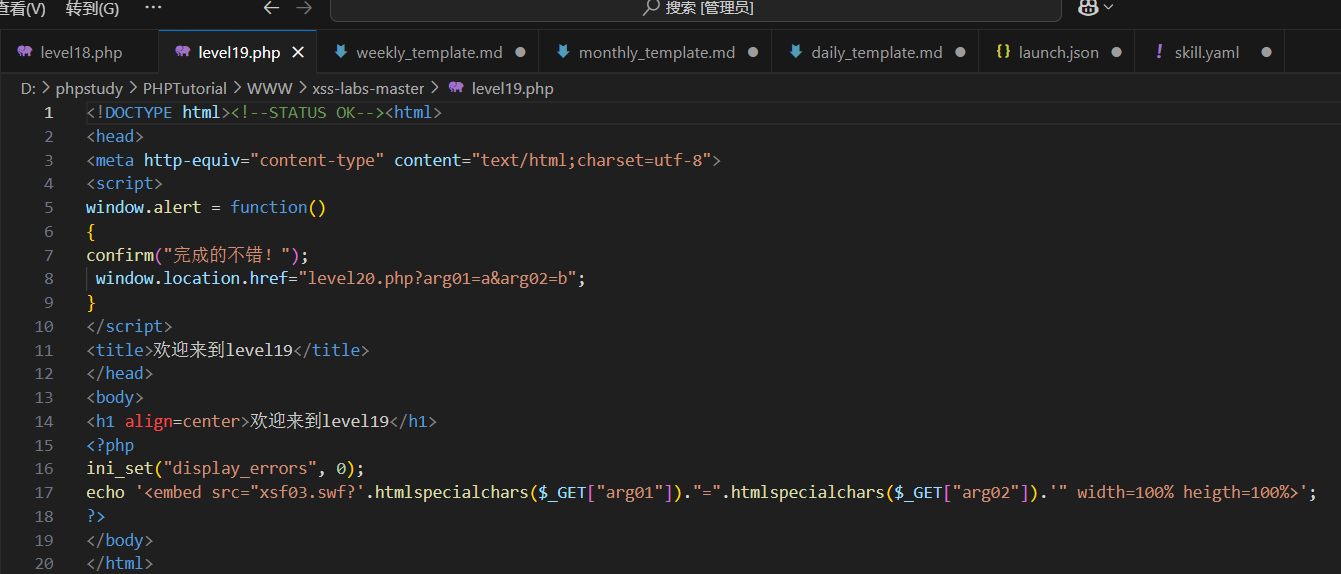Screen dimensions: 1341x574
Task: Click line number 17 in the gutter
Action: click(x=43, y=492)
